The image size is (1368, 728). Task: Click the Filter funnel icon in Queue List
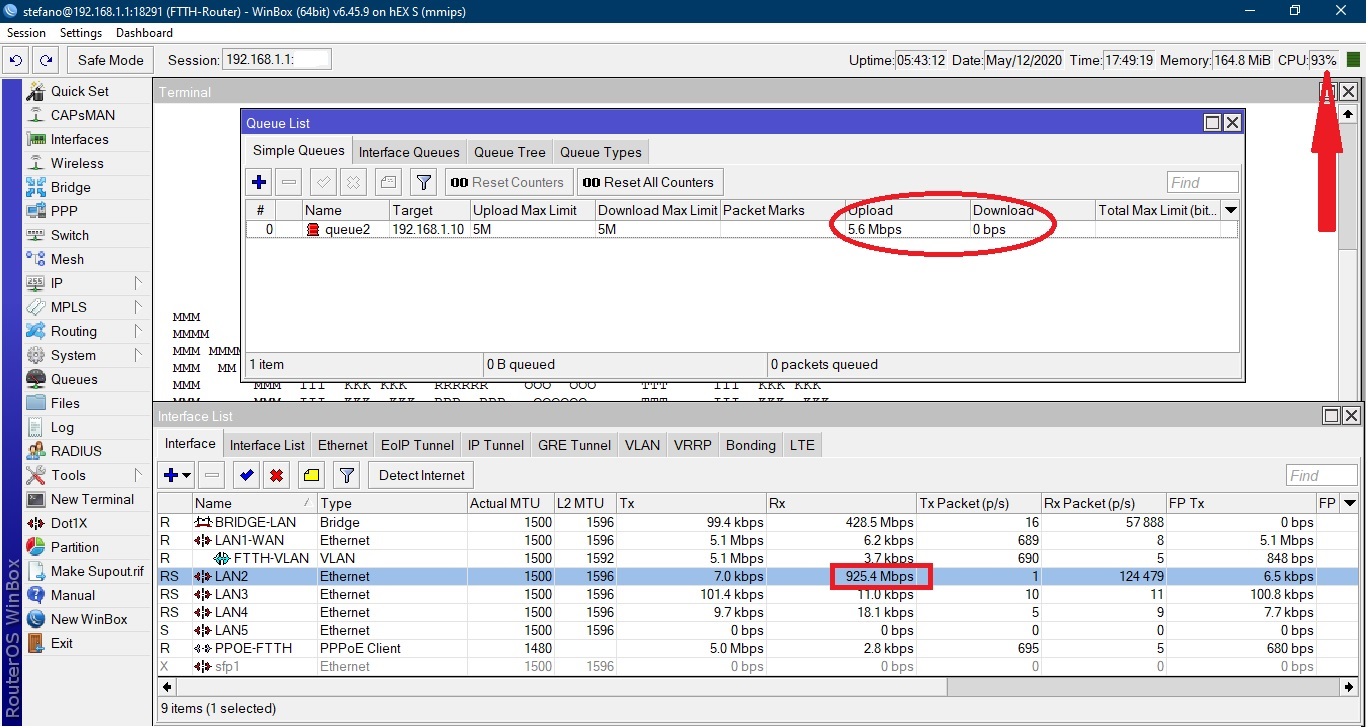[x=424, y=182]
